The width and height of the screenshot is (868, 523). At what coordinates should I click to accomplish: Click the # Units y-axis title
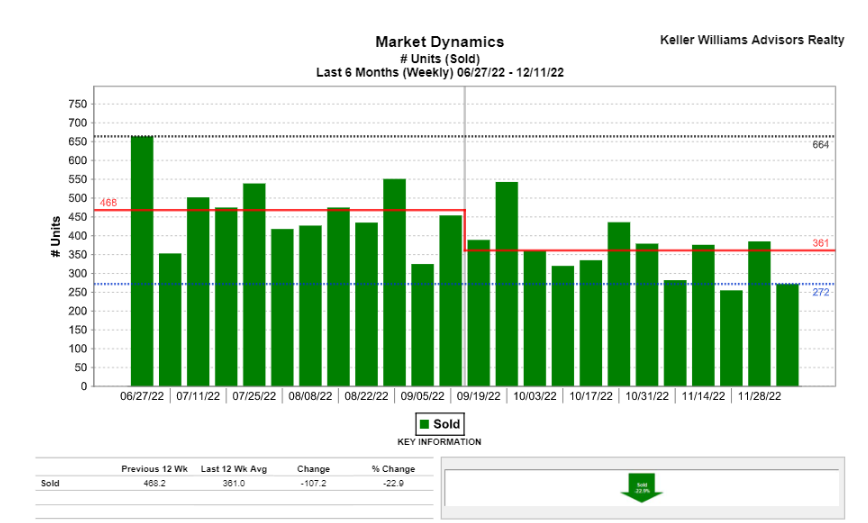click(x=55, y=237)
